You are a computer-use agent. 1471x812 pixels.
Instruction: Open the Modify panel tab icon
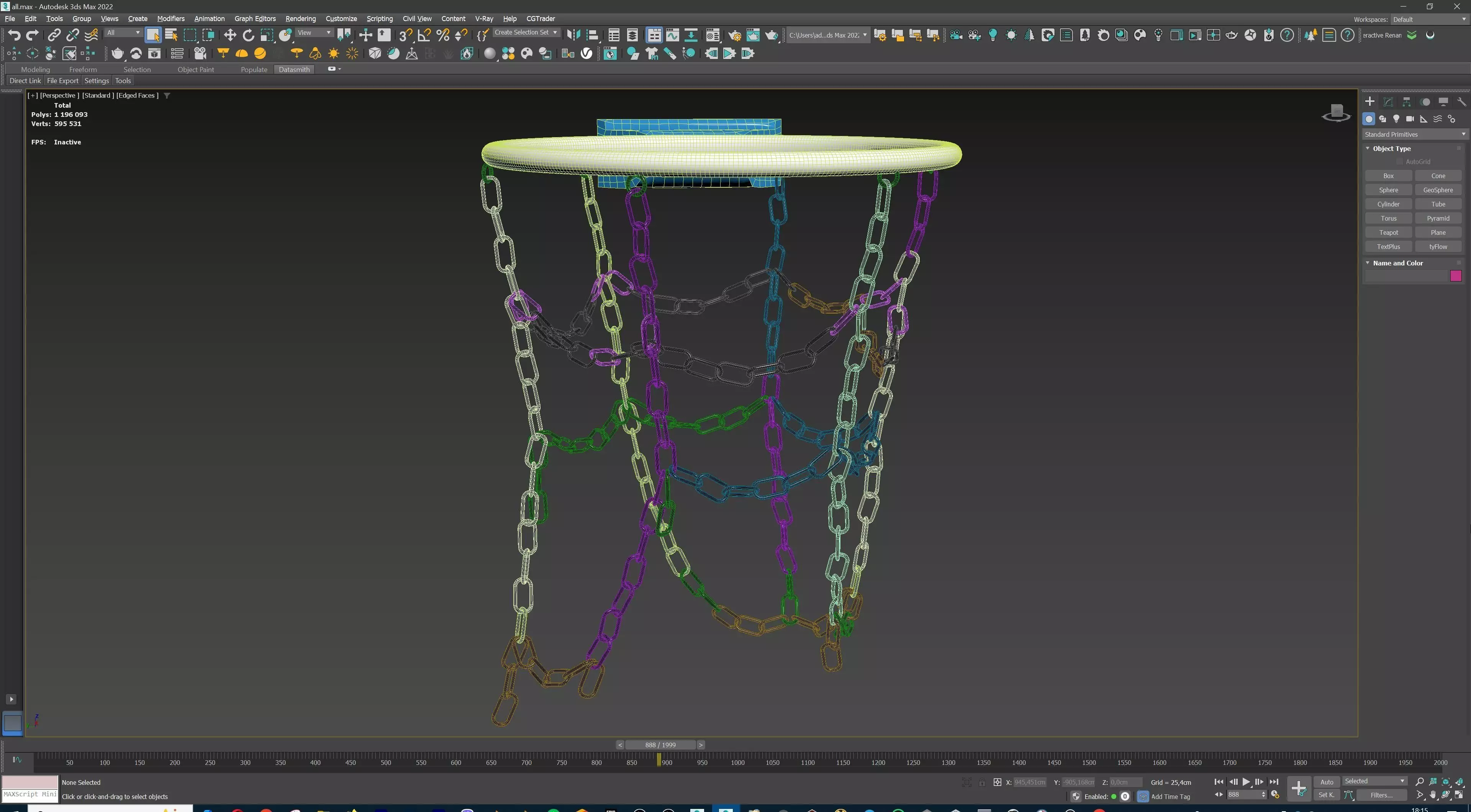coord(1388,101)
